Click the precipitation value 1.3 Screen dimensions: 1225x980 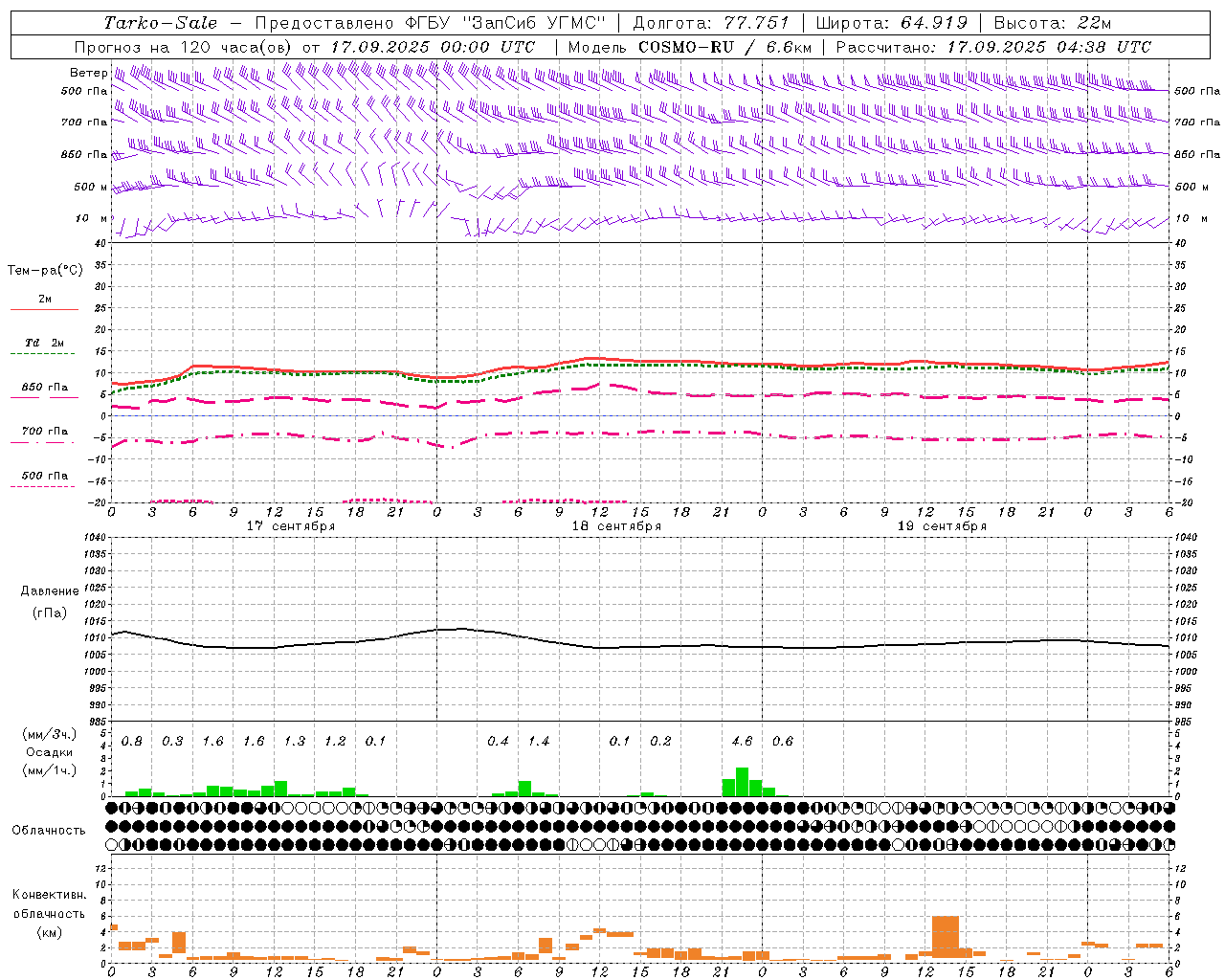coord(295,741)
